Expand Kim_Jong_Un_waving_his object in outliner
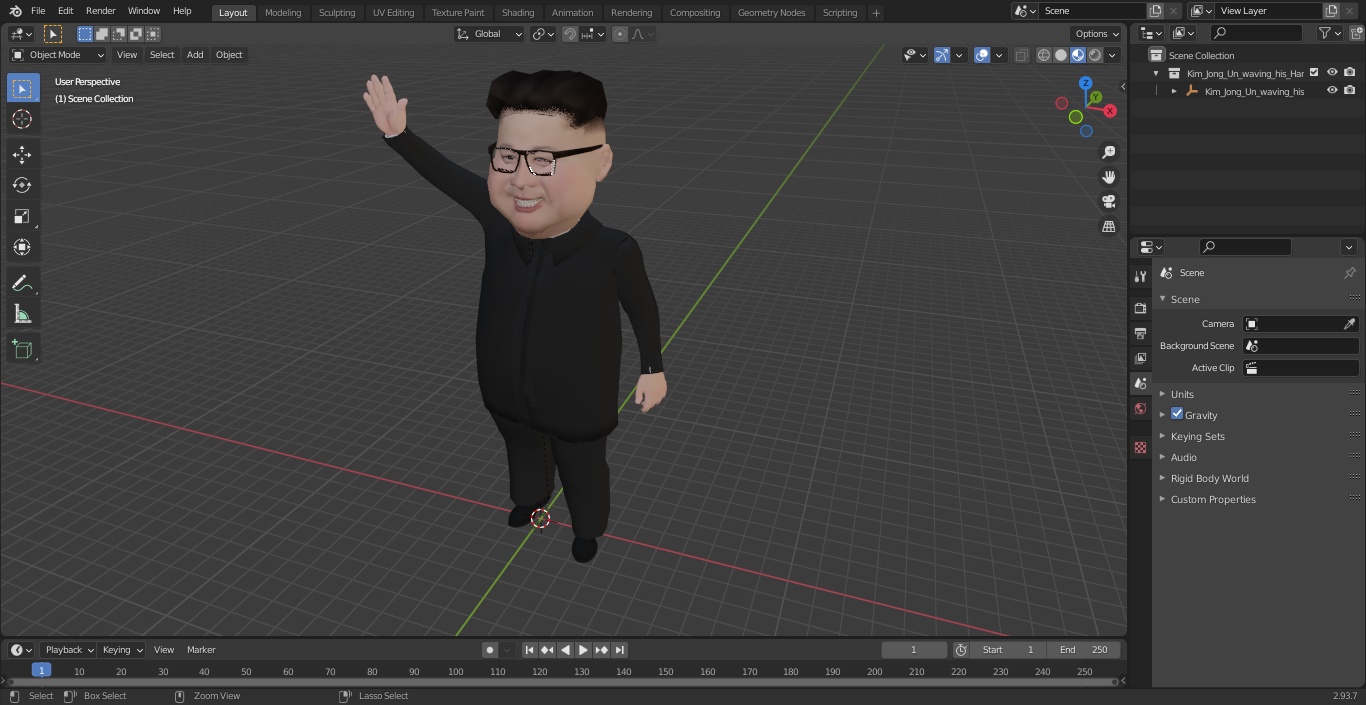 click(x=1174, y=91)
